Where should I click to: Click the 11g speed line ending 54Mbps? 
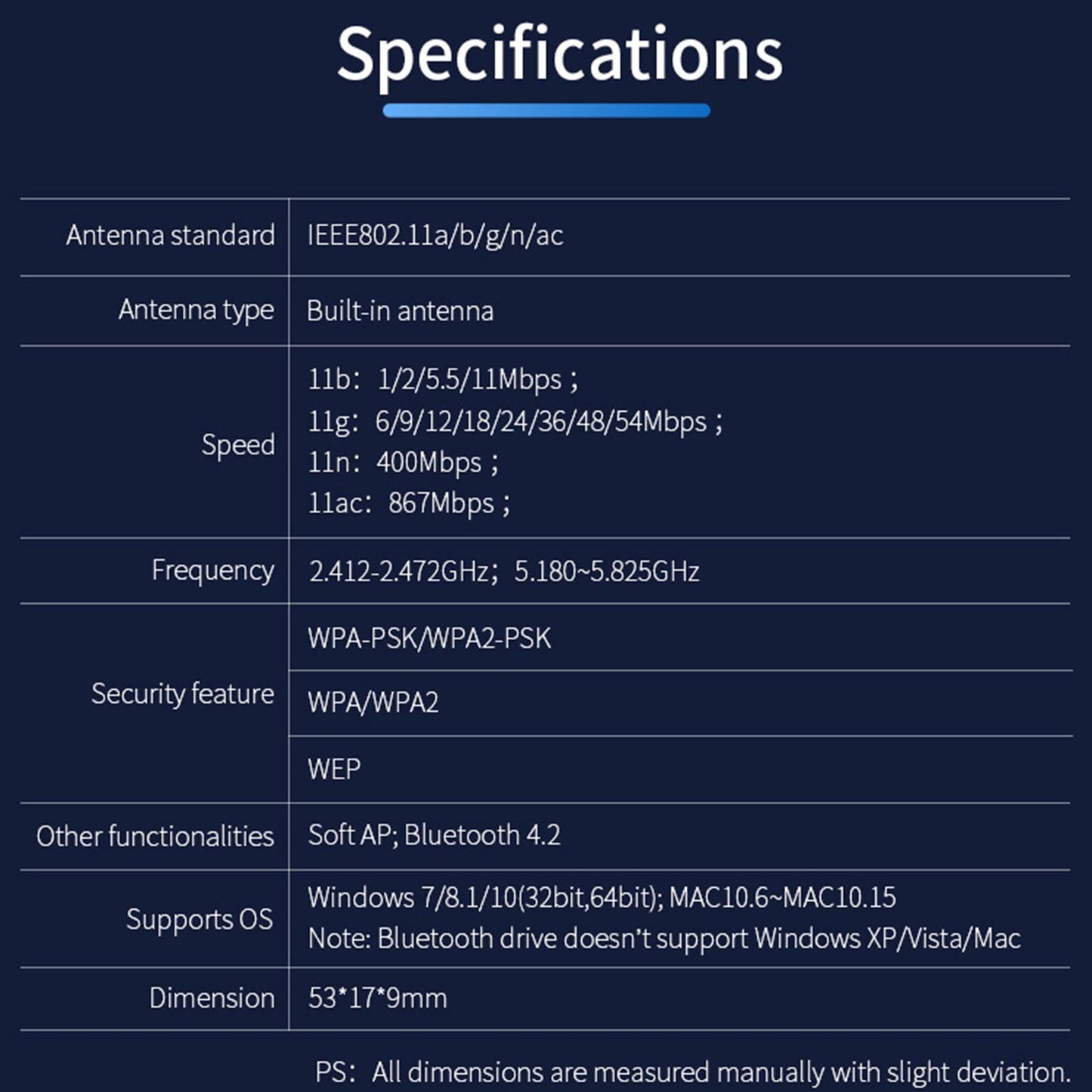point(514,421)
